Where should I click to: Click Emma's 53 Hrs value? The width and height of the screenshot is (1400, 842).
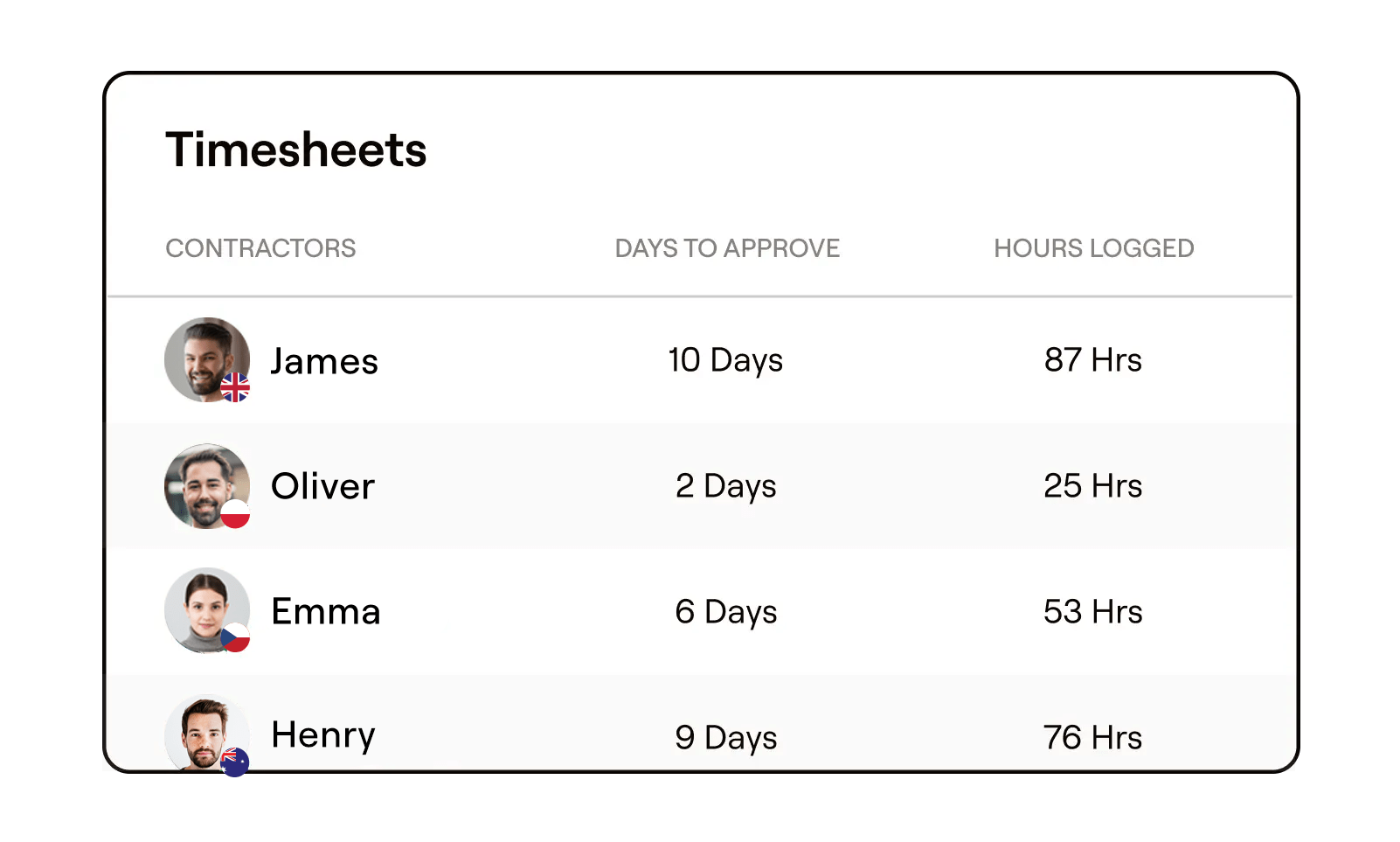[1093, 612]
